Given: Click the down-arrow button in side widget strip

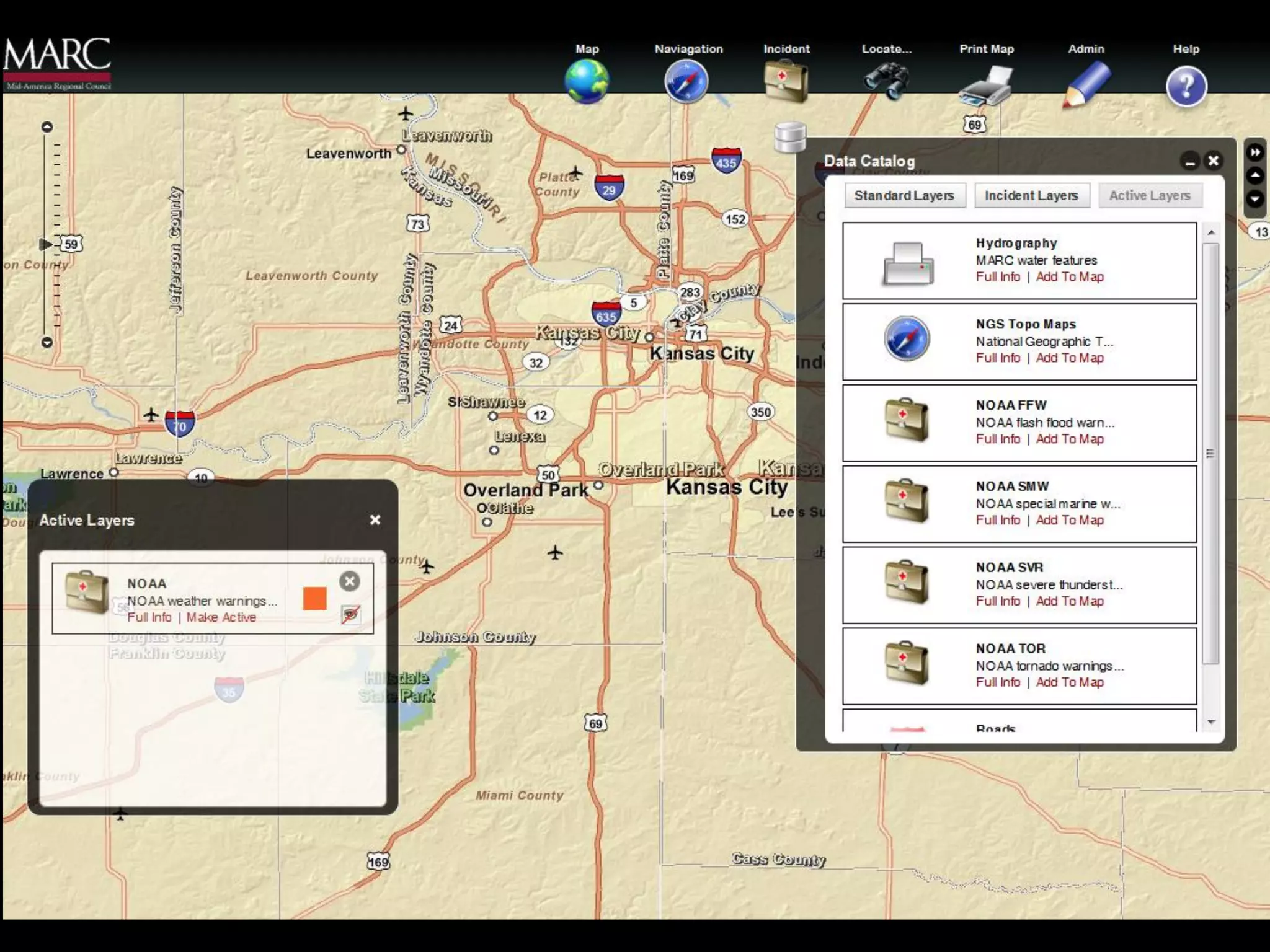Looking at the screenshot, I should coord(1255,199).
